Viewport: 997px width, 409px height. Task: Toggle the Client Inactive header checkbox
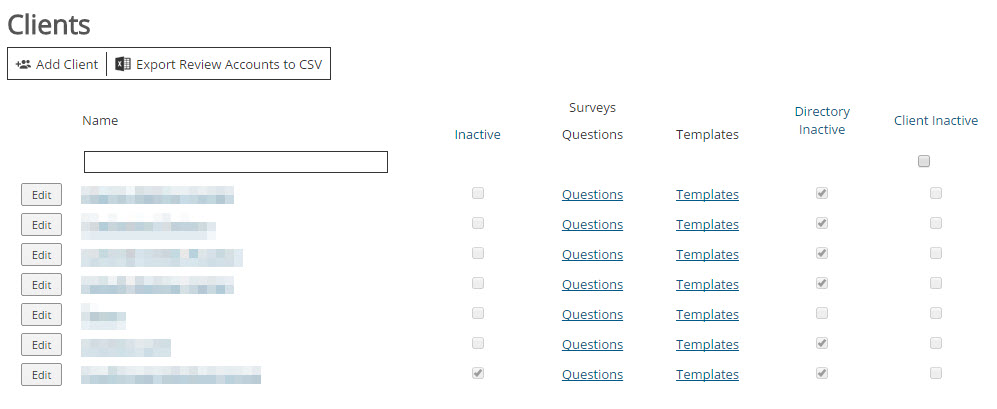coord(924,161)
